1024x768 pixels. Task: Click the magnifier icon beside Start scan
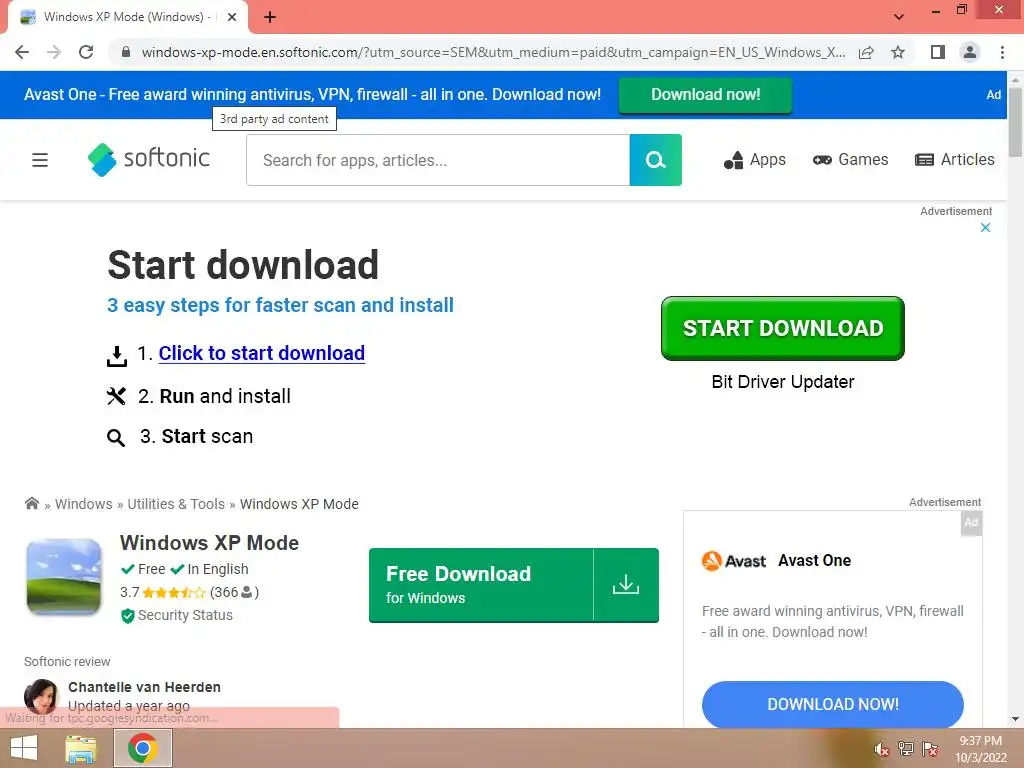click(116, 438)
